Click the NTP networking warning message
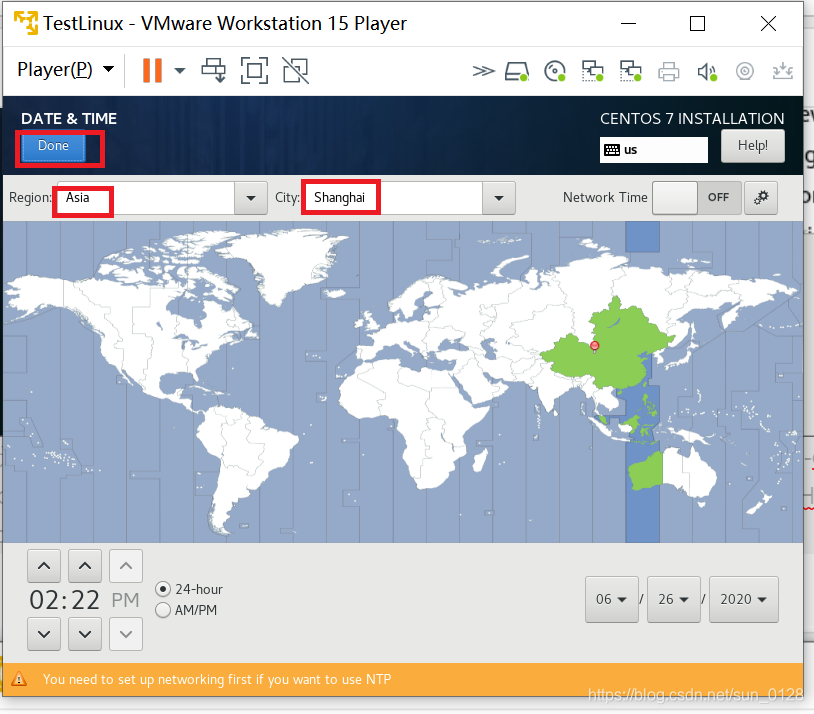The height and width of the screenshot is (714, 814). tap(217, 679)
